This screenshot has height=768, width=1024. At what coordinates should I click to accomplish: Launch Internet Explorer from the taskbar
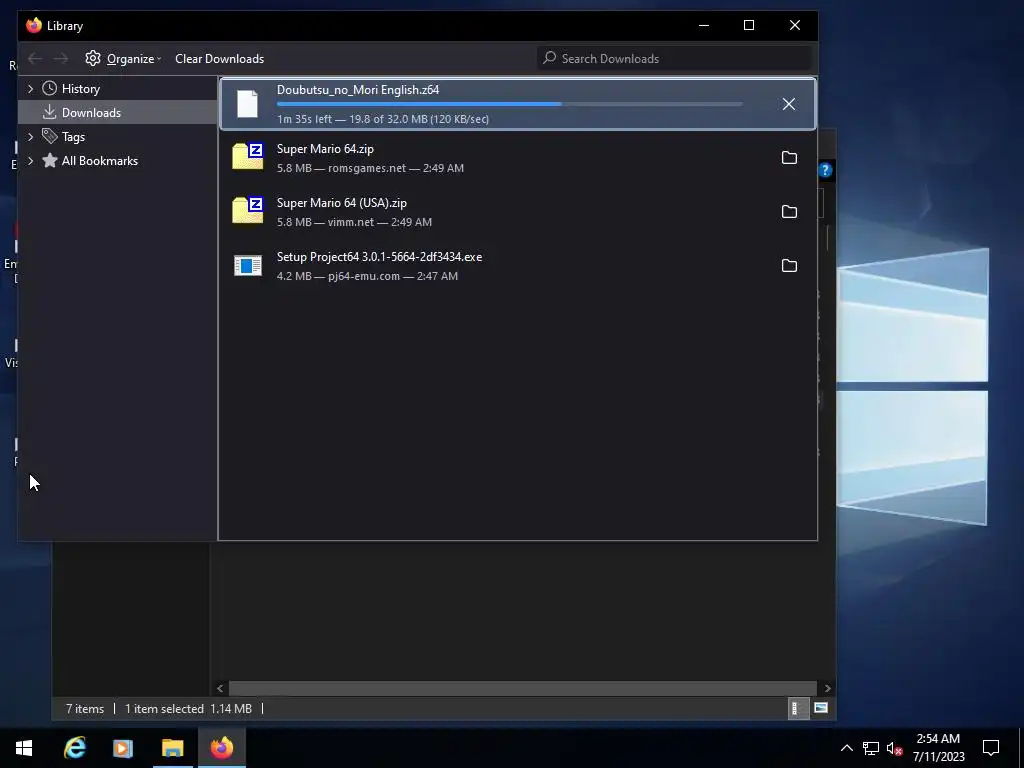coord(74,748)
